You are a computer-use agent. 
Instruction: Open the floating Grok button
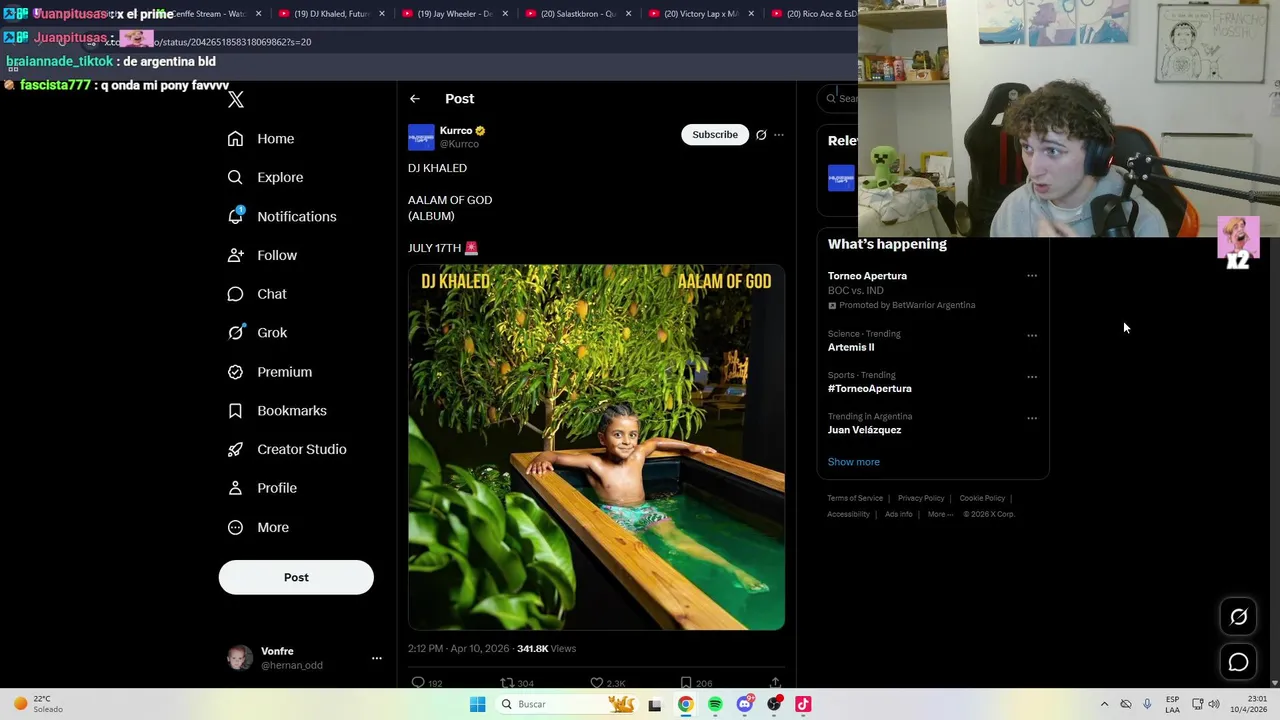point(1238,617)
